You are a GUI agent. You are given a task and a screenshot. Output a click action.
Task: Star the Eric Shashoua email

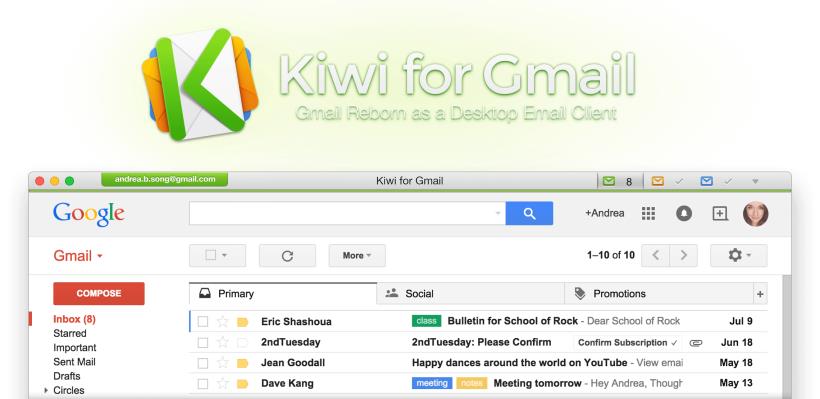(222, 322)
